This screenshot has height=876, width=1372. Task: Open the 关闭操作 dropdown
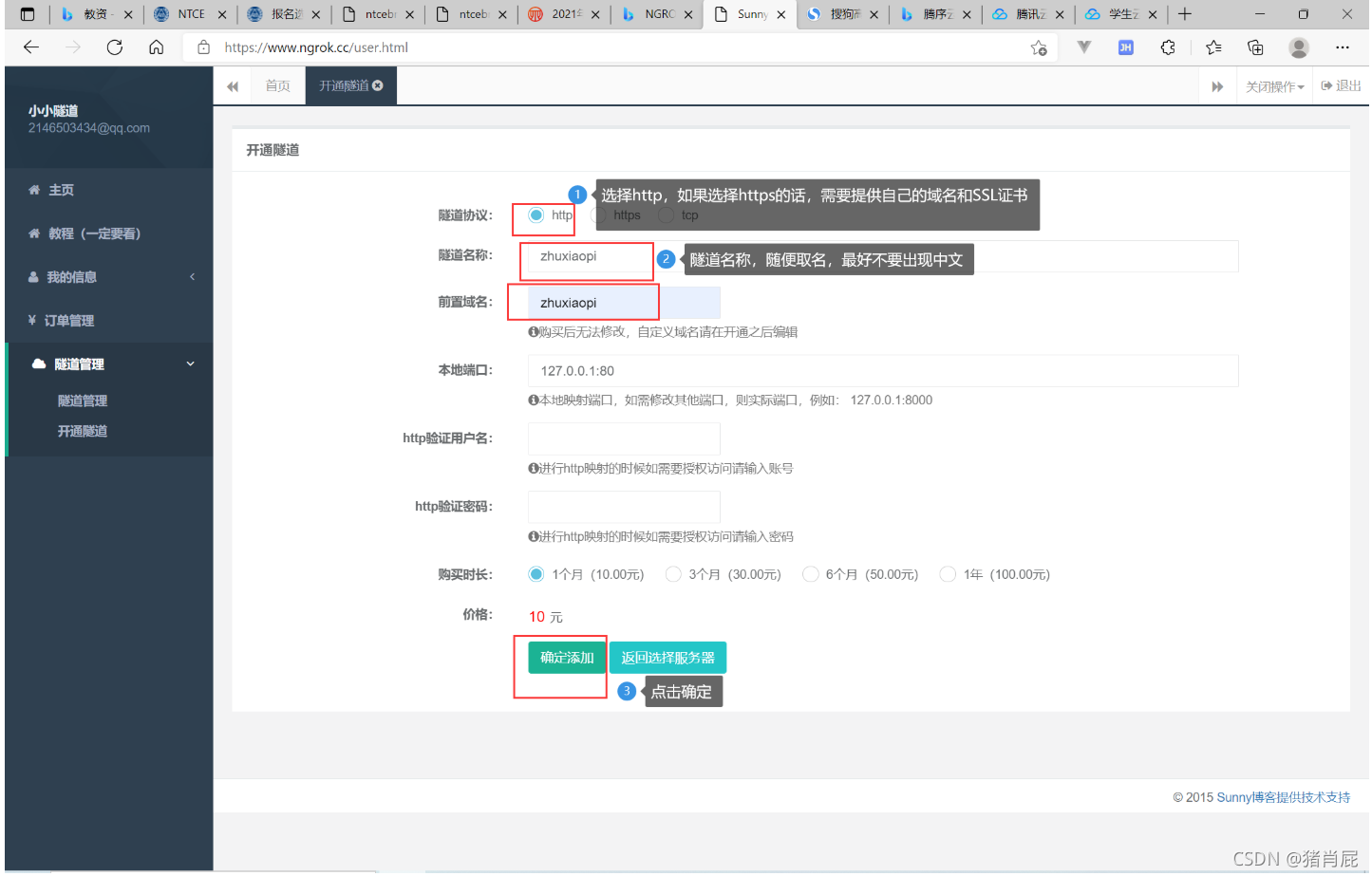1274,86
